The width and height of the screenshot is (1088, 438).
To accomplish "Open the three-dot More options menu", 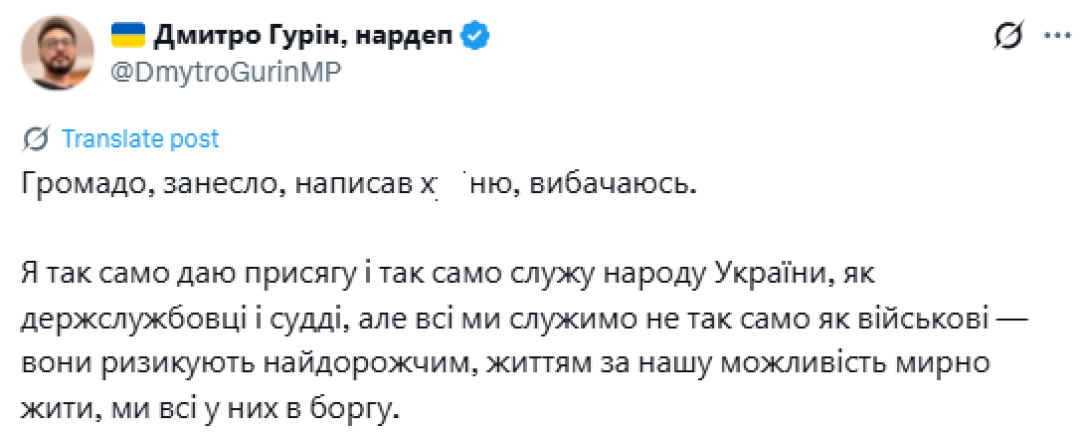I will pyautogui.click(x=1057, y=36).
